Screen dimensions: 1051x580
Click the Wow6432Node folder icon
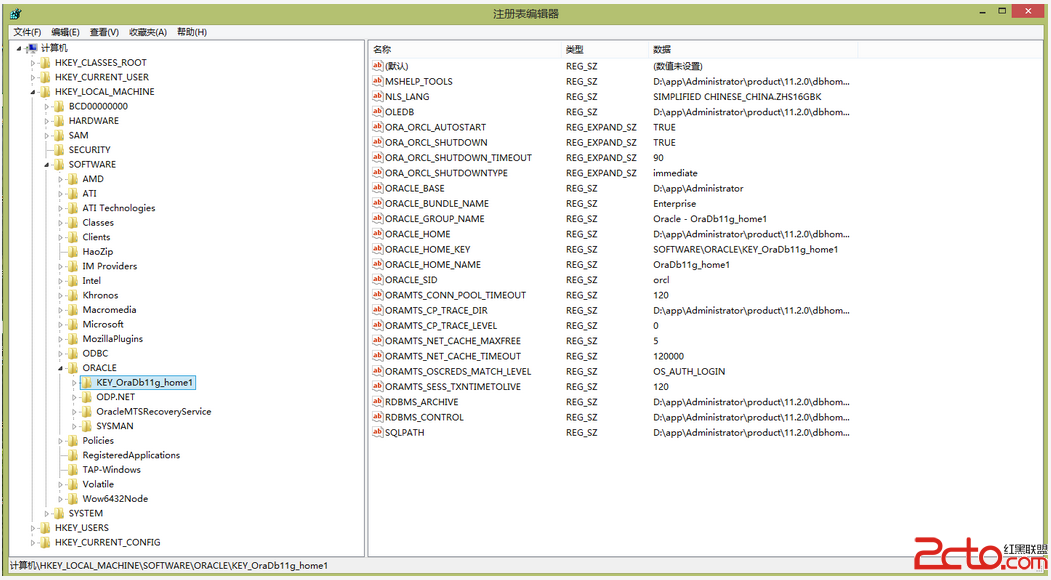73,499
